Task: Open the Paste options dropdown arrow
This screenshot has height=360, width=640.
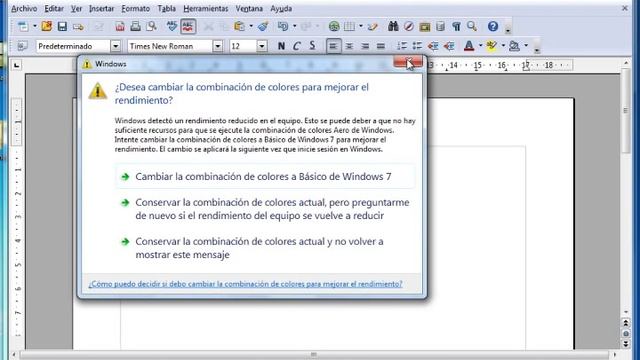Action: 251,27
